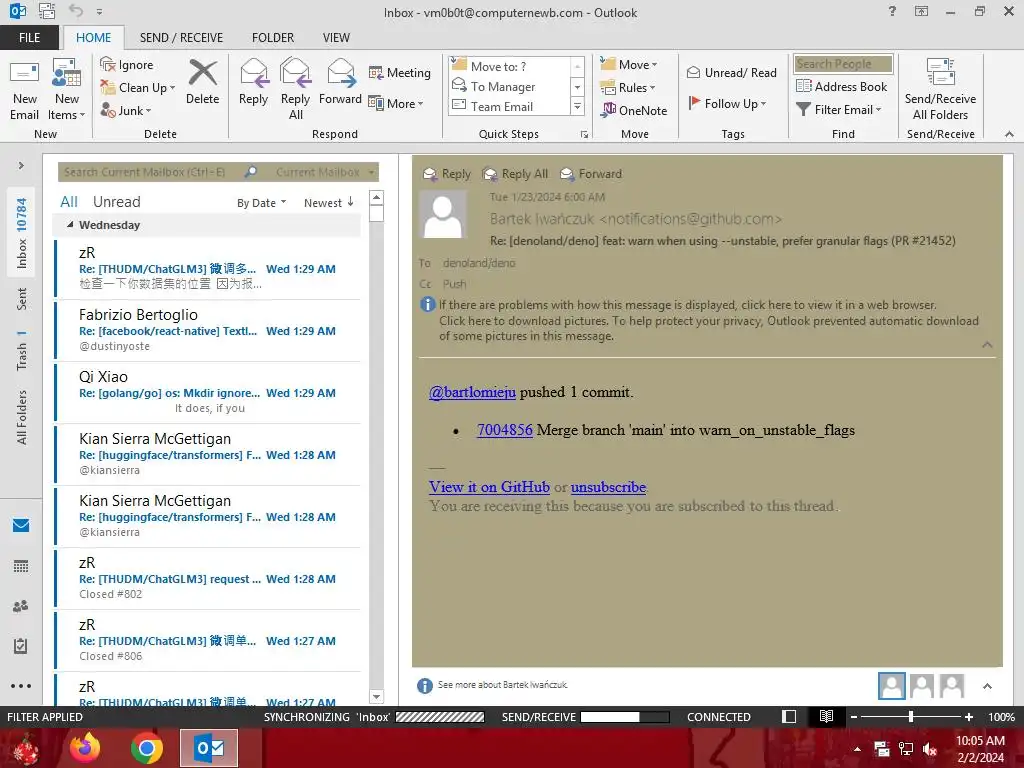The image size is (1024, 768).
Task: Send the message to OneNote
Action: click(634, 110)
